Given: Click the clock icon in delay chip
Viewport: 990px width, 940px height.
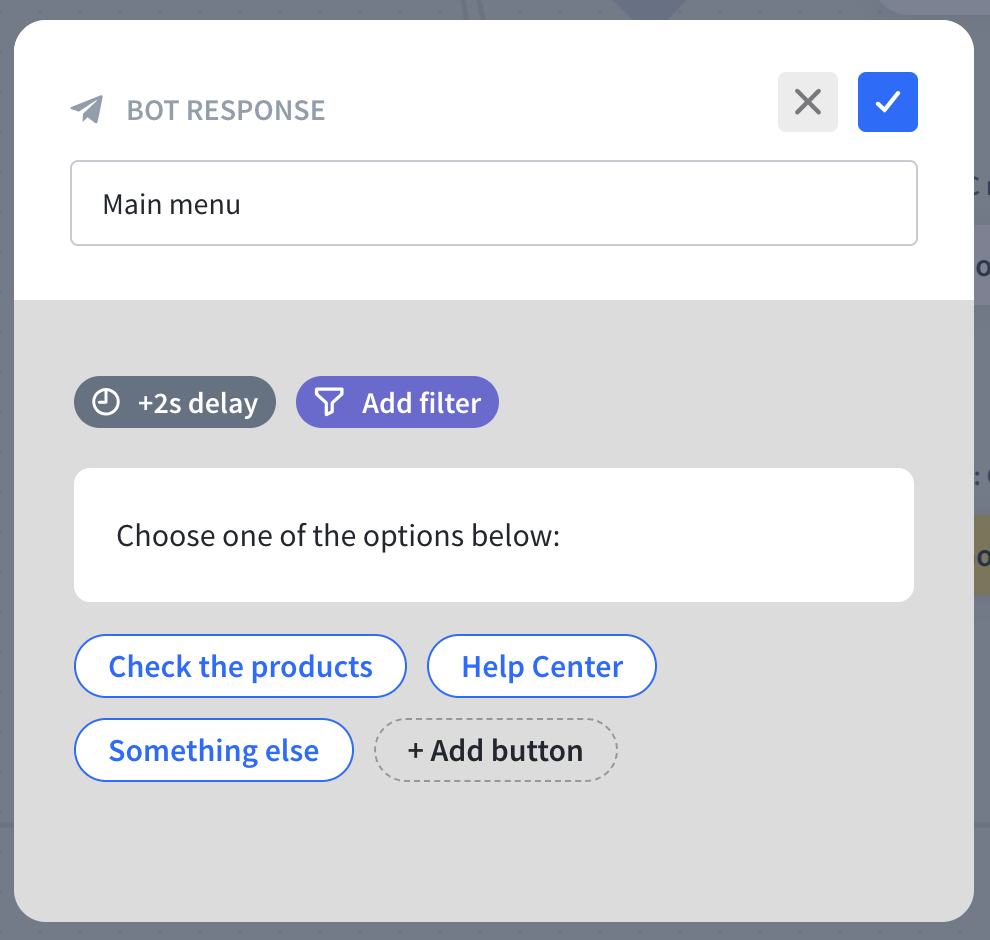Looking at the screenshot, I should point(106,402).
